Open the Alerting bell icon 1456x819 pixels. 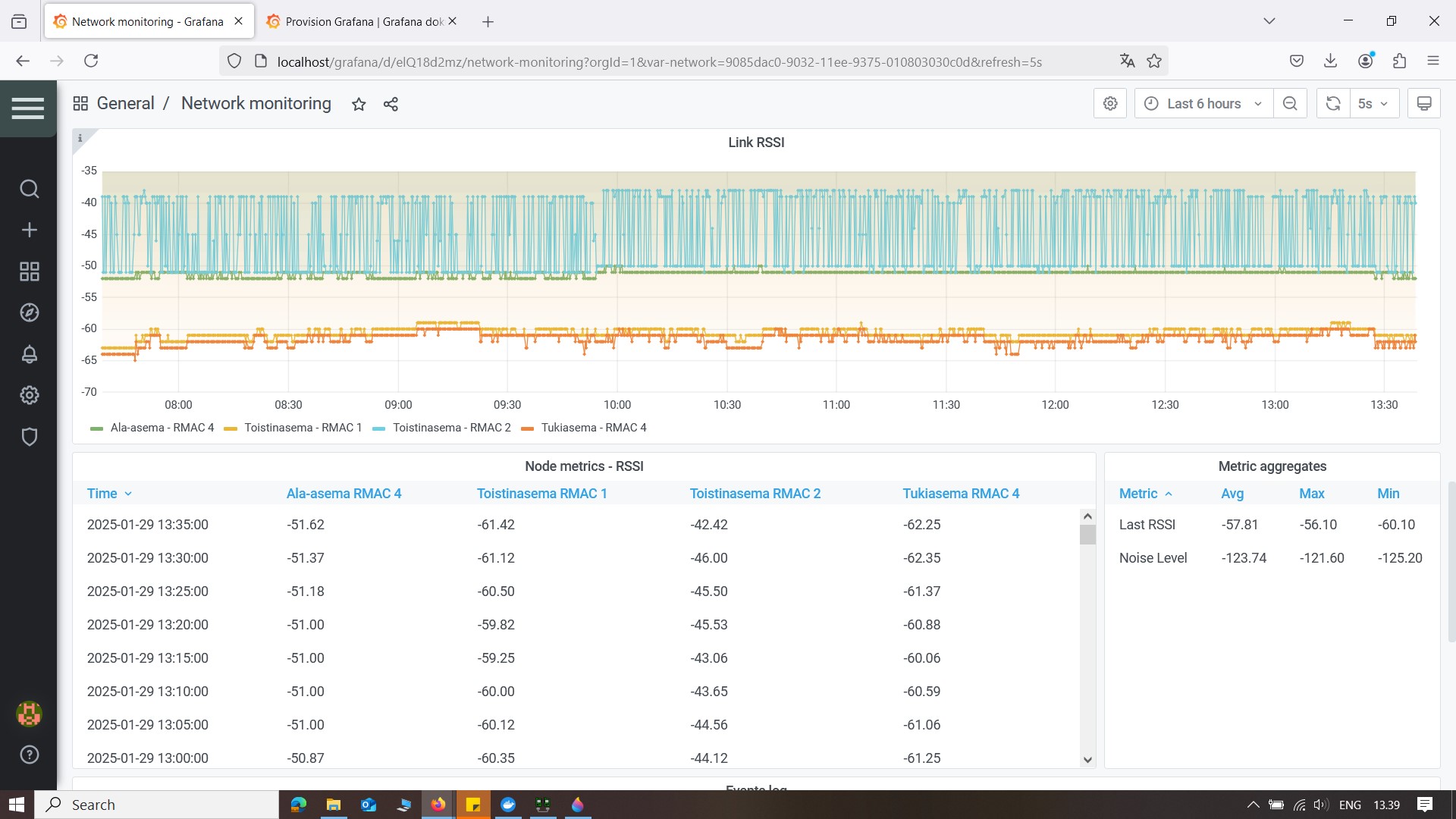pyautogui.click(x=29, y=354)
